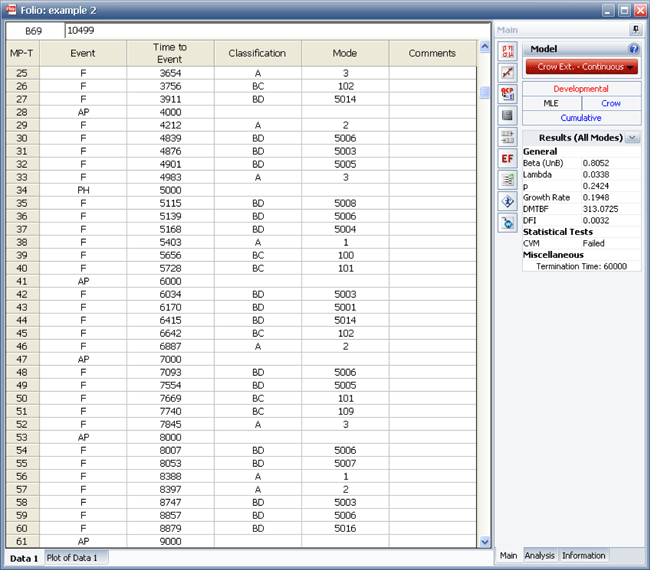Click the number-shift icon below the gray square icon

(507, 137)
